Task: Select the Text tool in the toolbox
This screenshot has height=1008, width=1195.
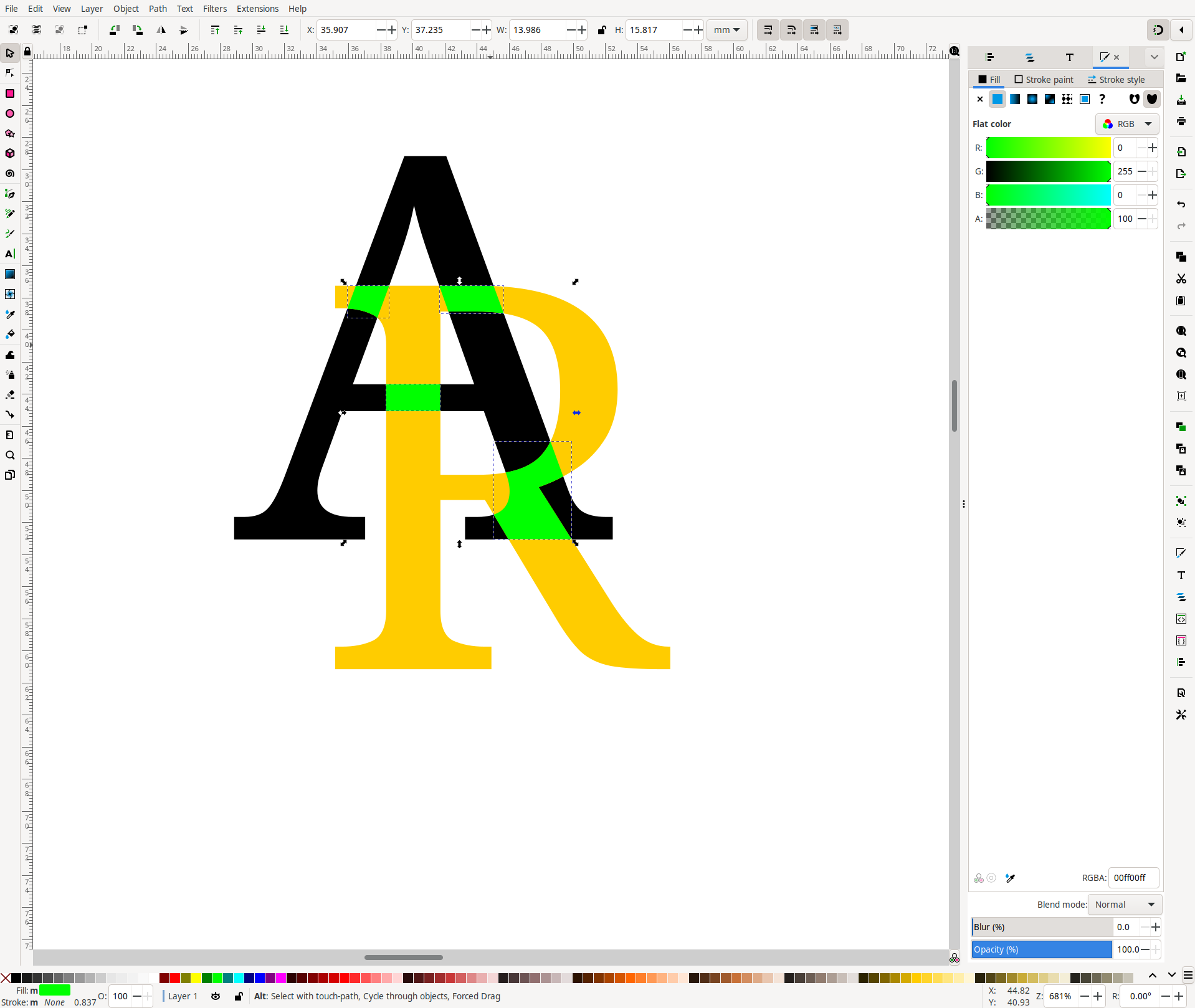Action: pos(10,254)
